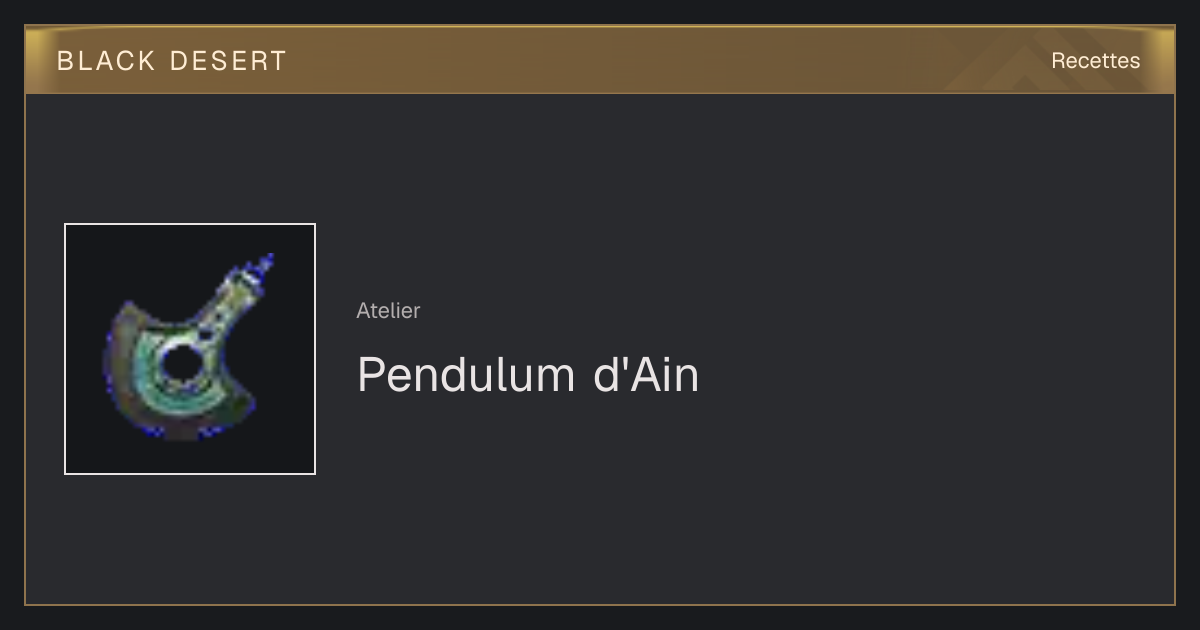Click the circular hole of the pendulum image
1200x630 pixels.
coord(183,364)
